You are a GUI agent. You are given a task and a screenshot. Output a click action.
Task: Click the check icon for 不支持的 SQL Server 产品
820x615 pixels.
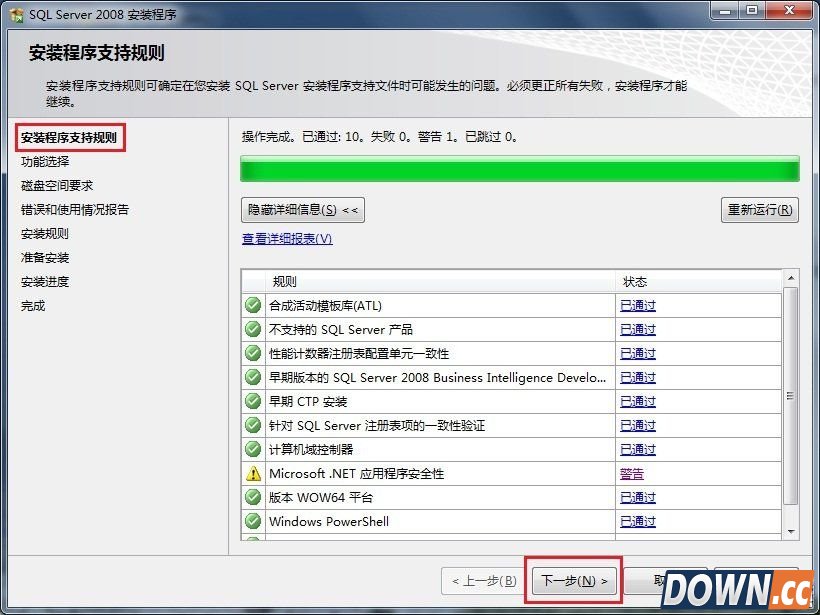[x=253, y=329]
